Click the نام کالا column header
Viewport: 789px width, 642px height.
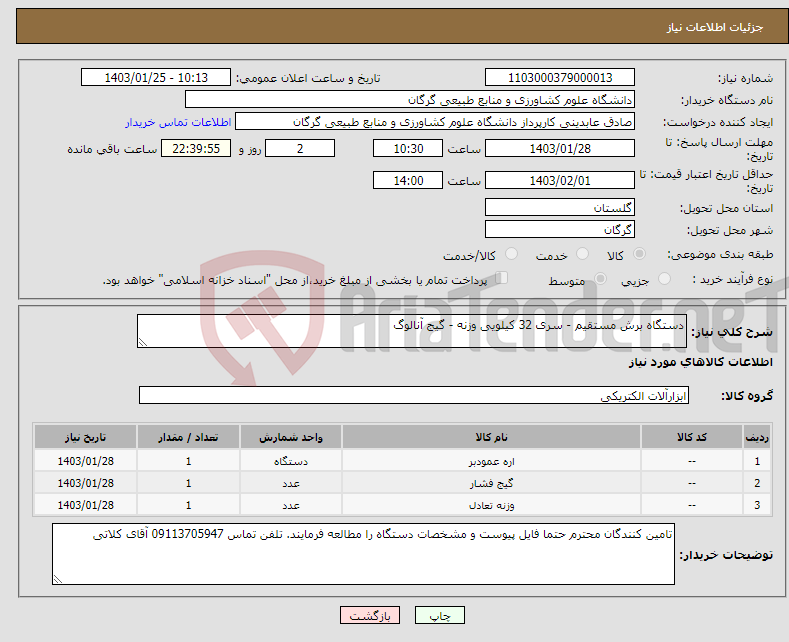491,437
